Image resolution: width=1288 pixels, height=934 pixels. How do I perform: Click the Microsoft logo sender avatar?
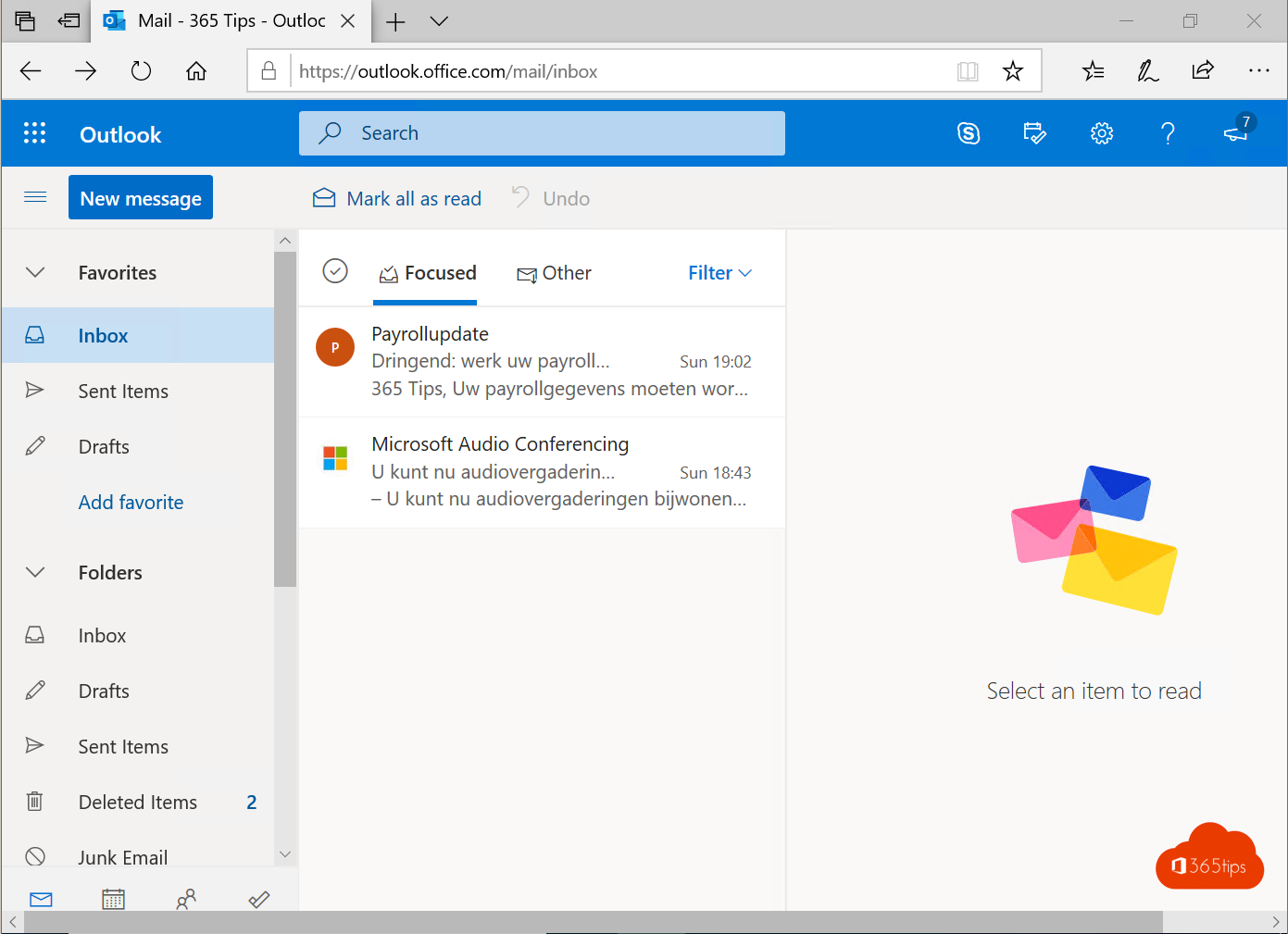[335, 457]
